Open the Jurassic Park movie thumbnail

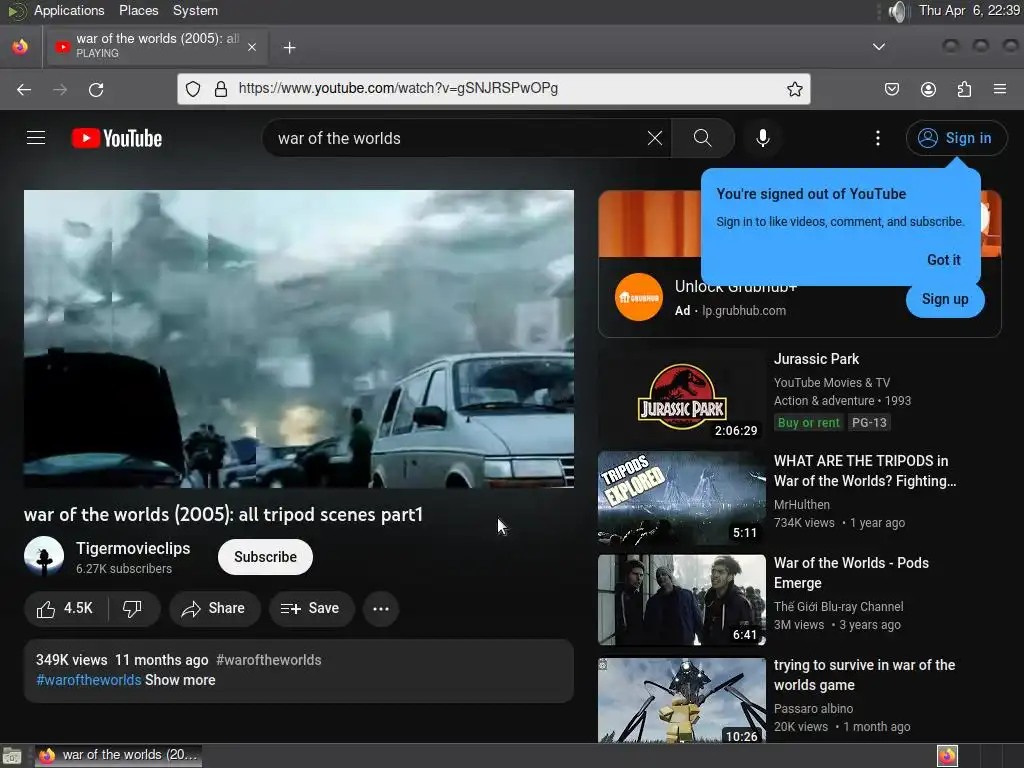682,396
